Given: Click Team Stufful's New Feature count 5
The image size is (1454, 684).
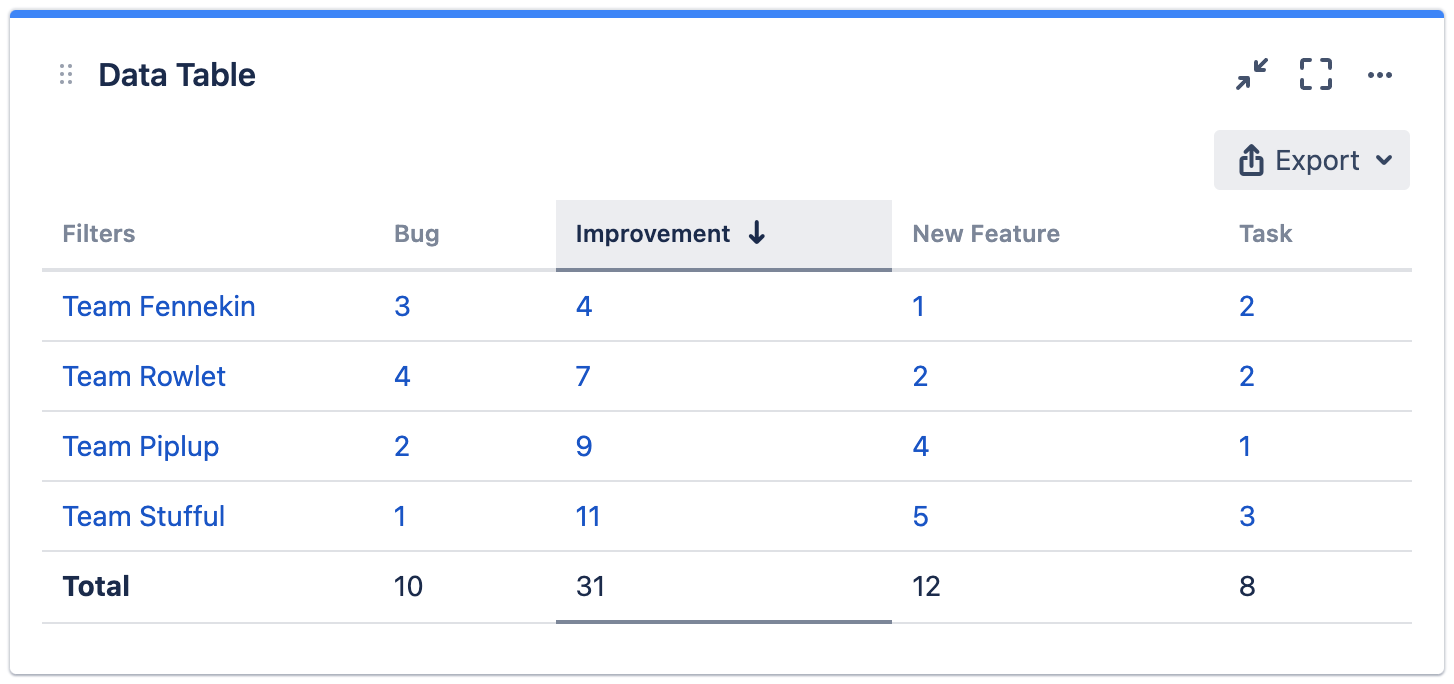Looking at the screenshot, I should [x=920, y=516].
